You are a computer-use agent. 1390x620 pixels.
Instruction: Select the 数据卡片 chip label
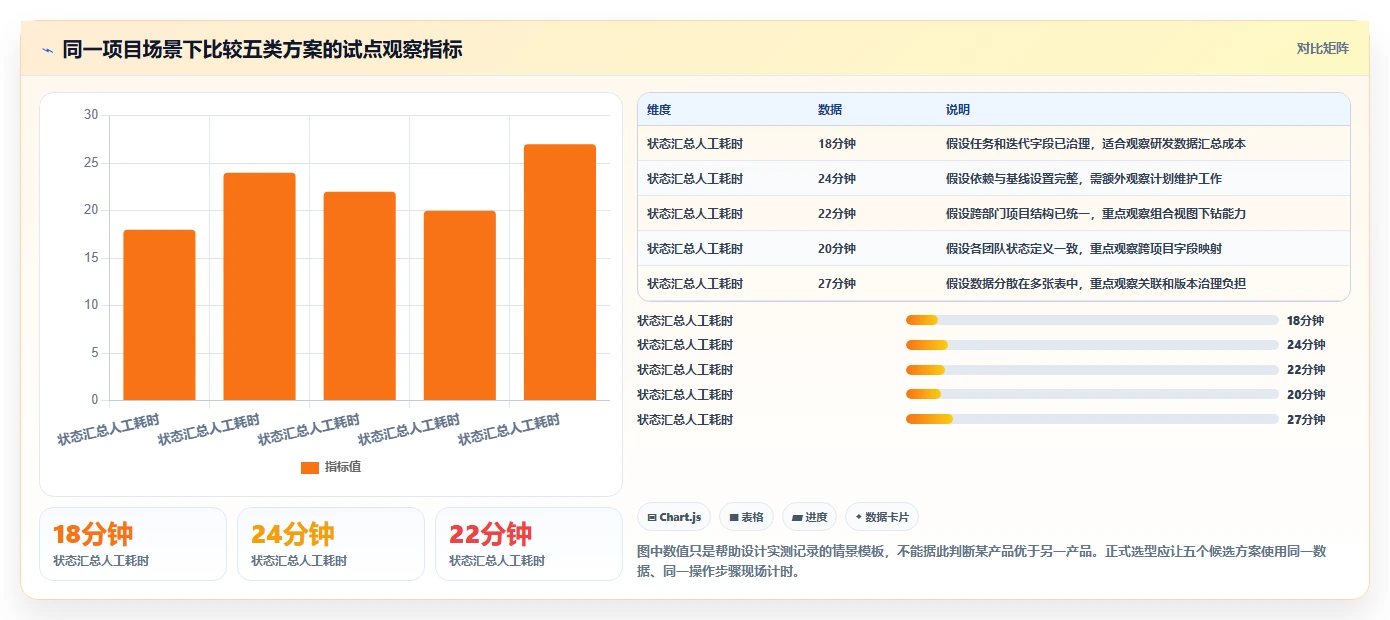click(x=887, y=517)
